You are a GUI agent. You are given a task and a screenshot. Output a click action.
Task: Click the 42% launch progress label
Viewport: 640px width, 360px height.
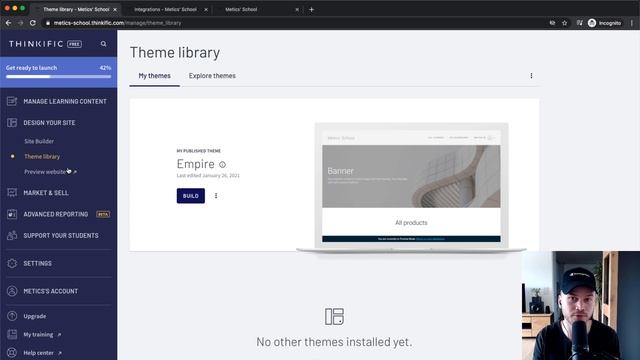coord(105,68)
